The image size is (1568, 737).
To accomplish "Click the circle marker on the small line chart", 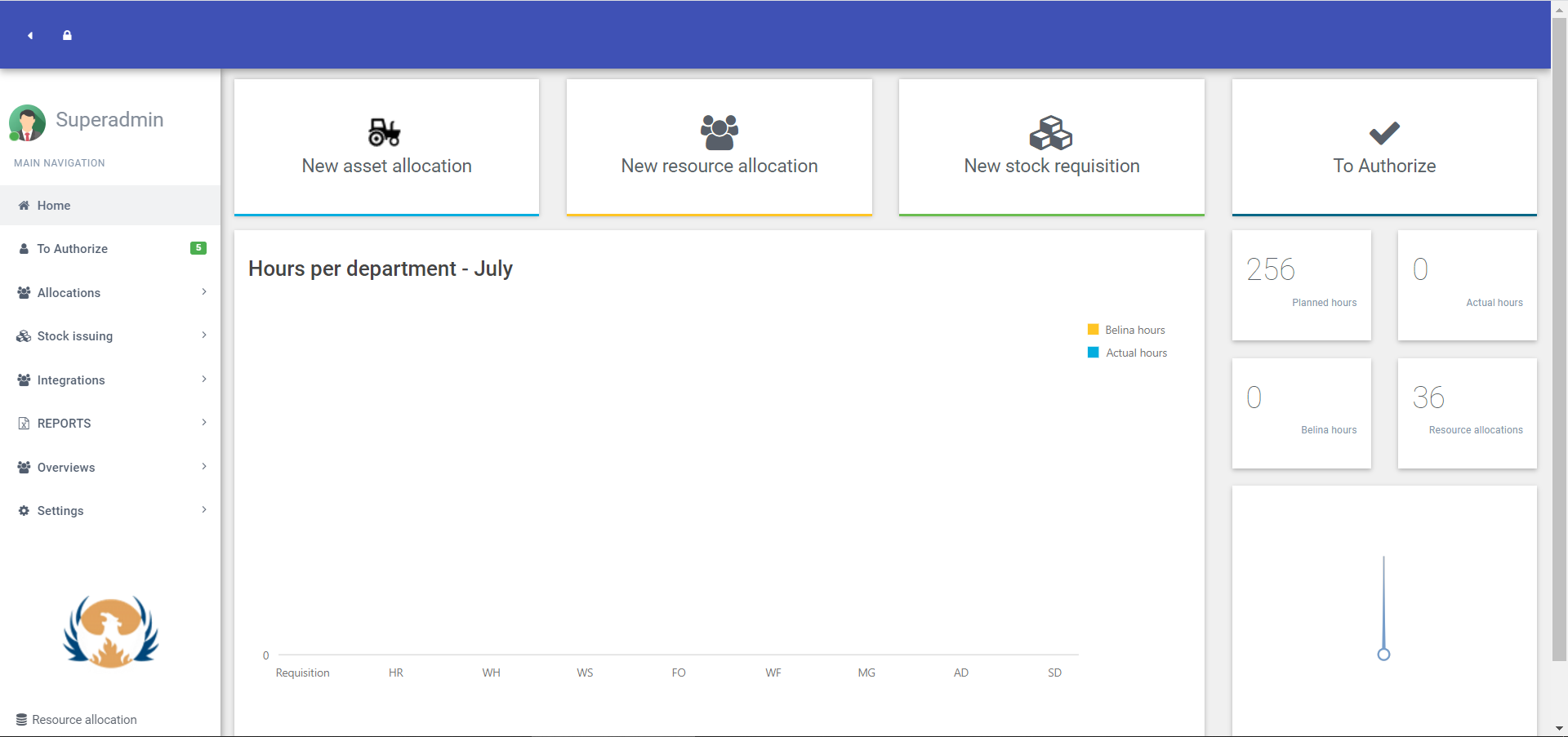I will pyautogui.click(x=1383, y=654).
